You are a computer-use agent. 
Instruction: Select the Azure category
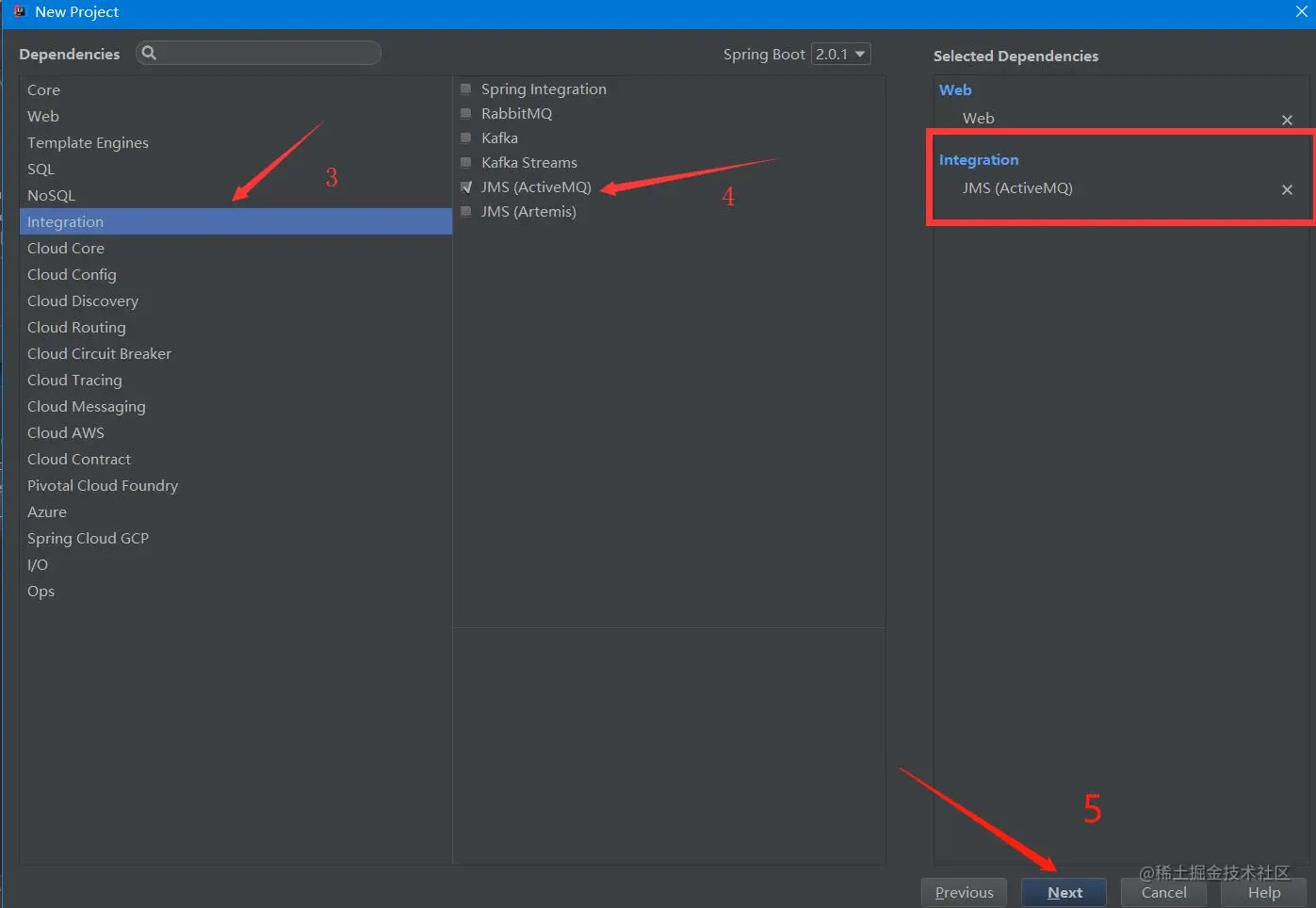pyautogui.click(x=236, y=511)
